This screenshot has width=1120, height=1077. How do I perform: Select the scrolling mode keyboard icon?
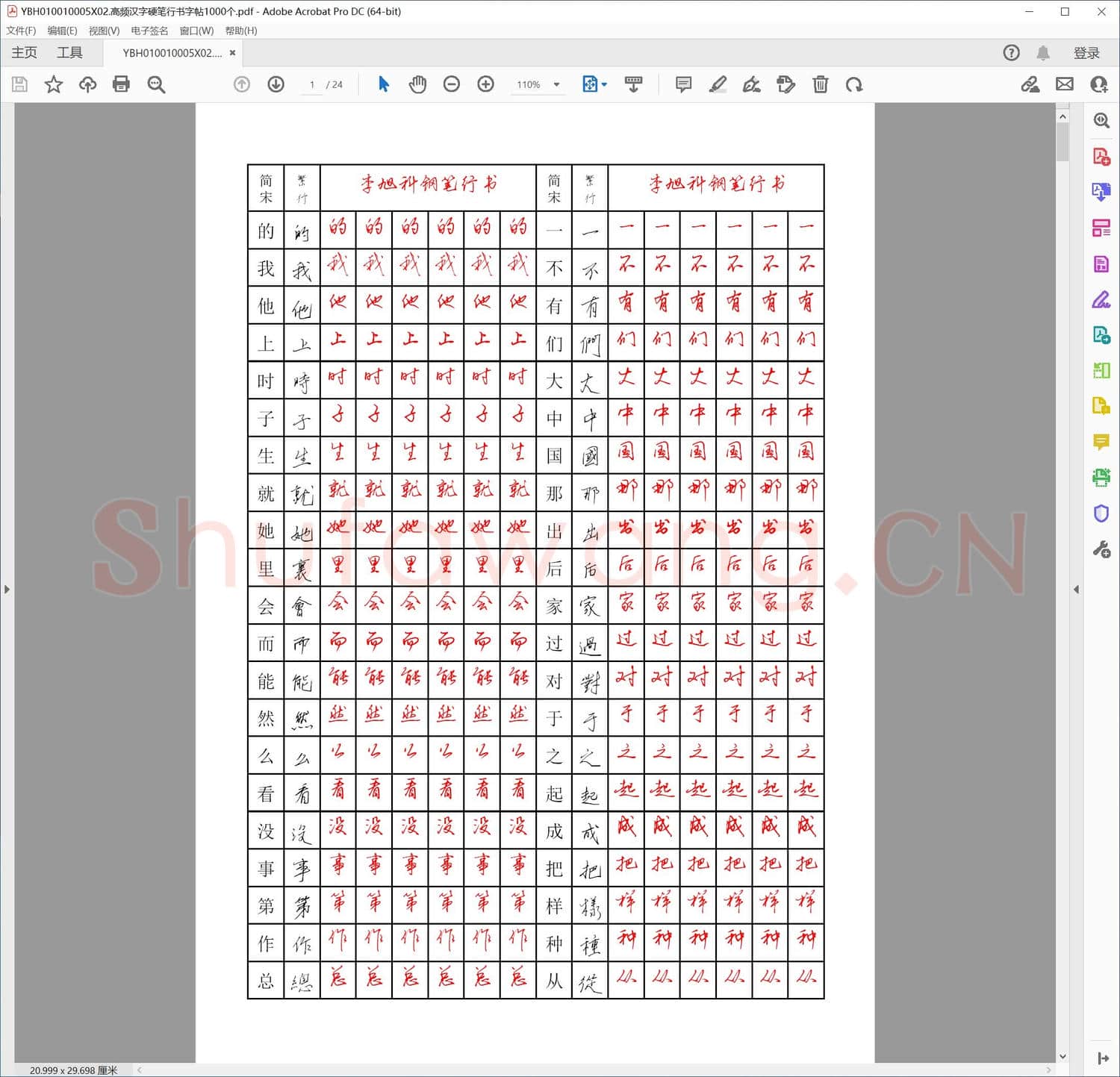click(633, 84)
